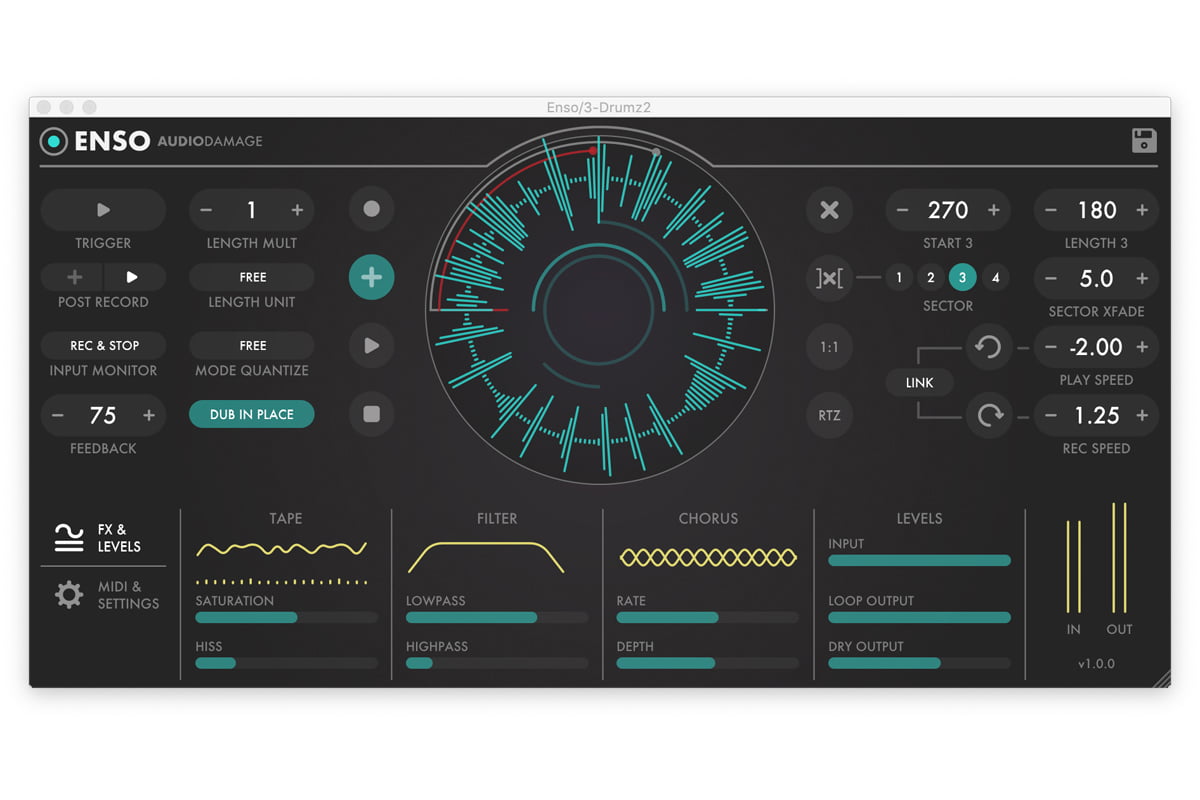The height and width of the screenshot is (800, 1200).
Task: Adjust the Dry Output level slider
Action: click(x=920, y=663)
